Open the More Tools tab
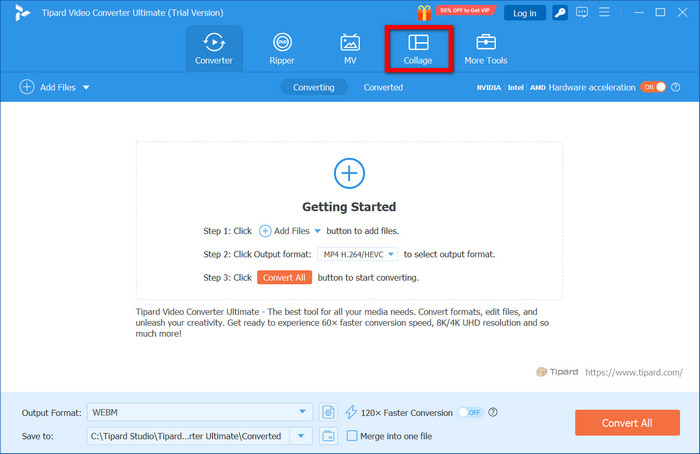The image size is (700, 454). pos(486,49)
